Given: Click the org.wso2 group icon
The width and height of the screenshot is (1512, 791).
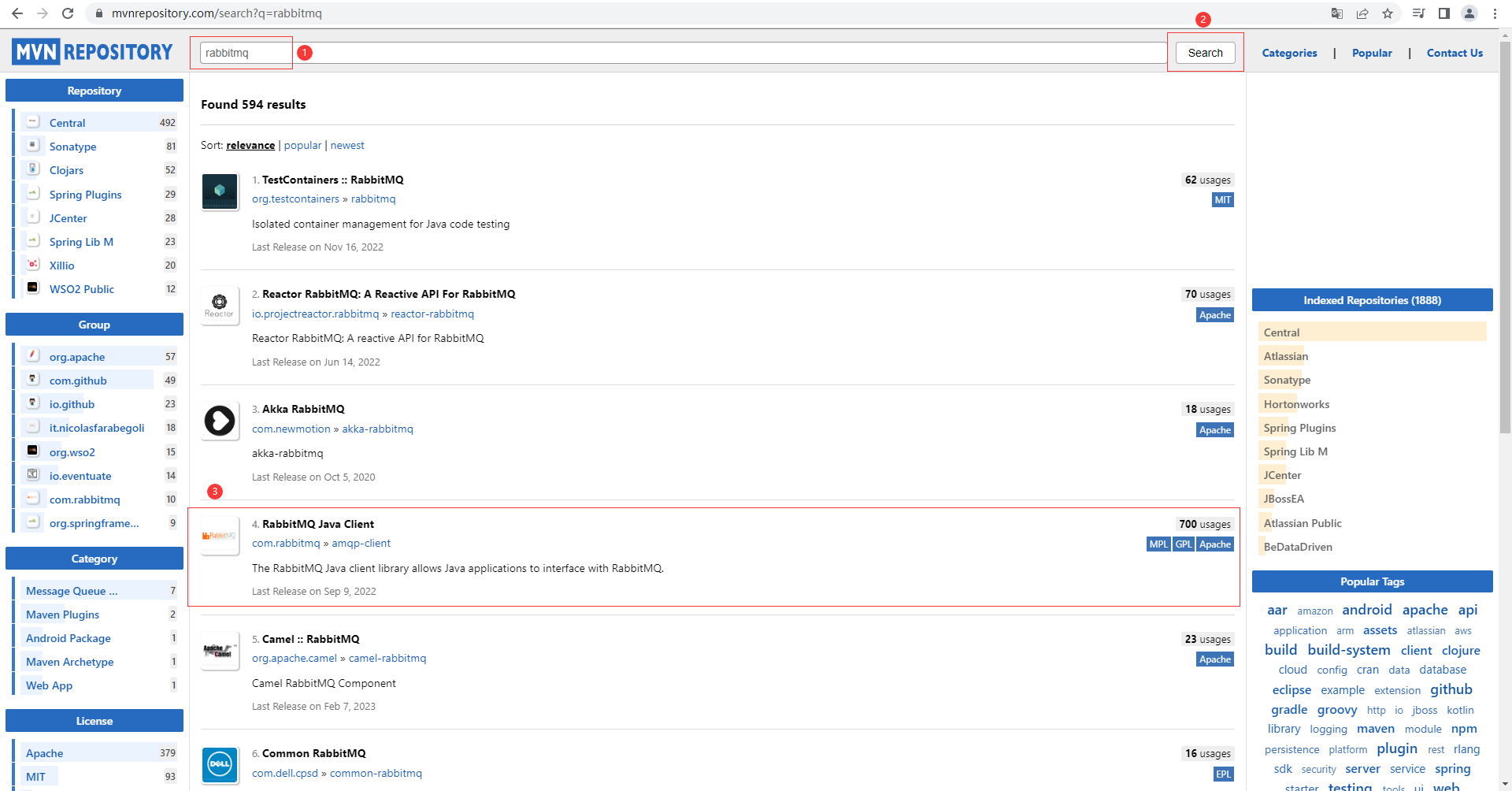Looking at the screenshot, I should click(33, 451).
